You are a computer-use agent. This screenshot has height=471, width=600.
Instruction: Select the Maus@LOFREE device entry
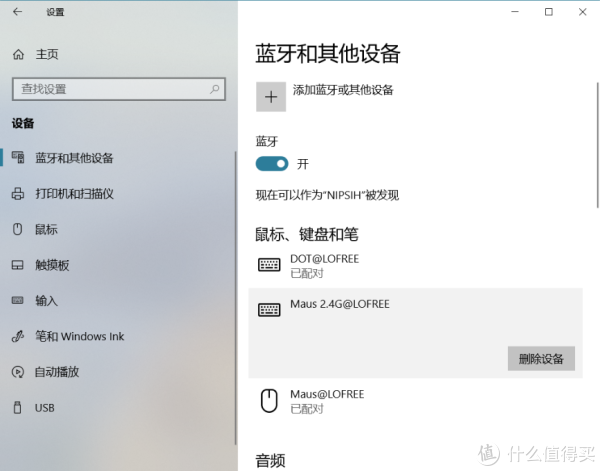415,401
